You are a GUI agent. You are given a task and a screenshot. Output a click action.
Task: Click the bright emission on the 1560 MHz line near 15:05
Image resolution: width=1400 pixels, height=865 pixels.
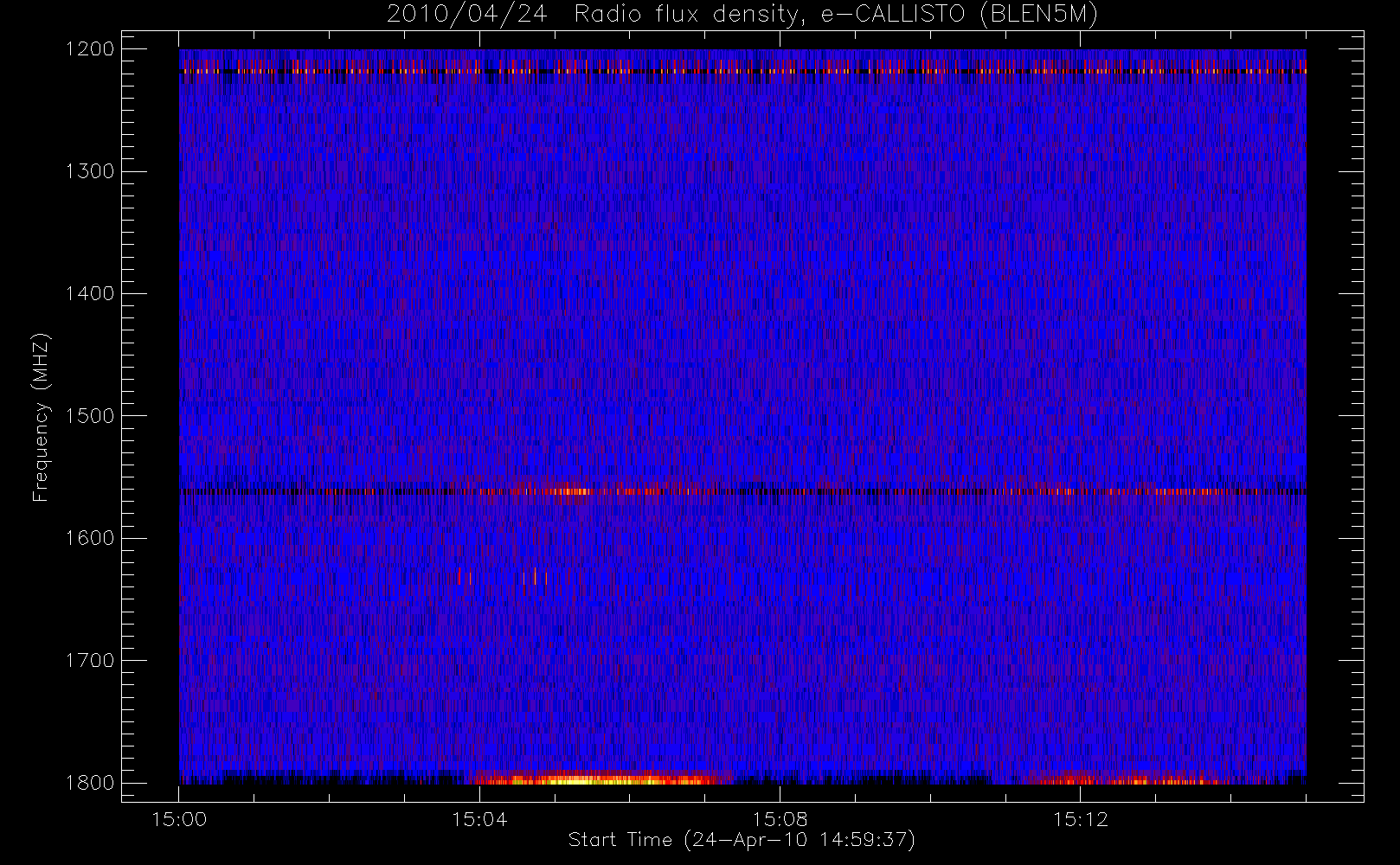point(571,491)
